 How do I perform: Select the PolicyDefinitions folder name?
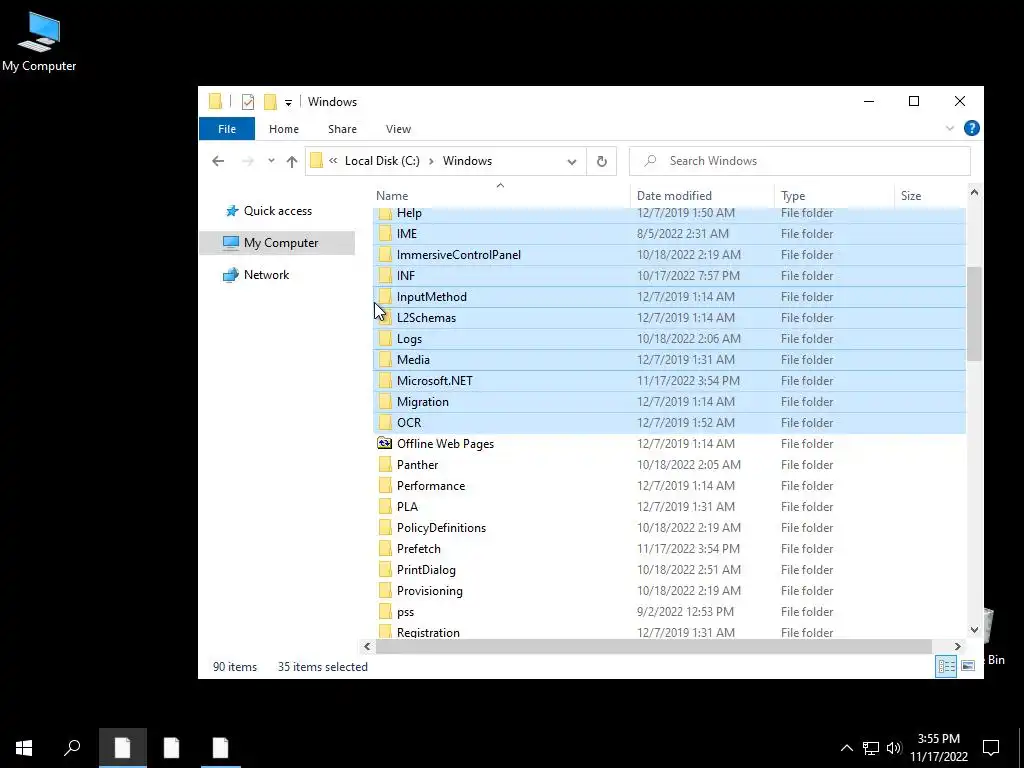tap(441, 528)
